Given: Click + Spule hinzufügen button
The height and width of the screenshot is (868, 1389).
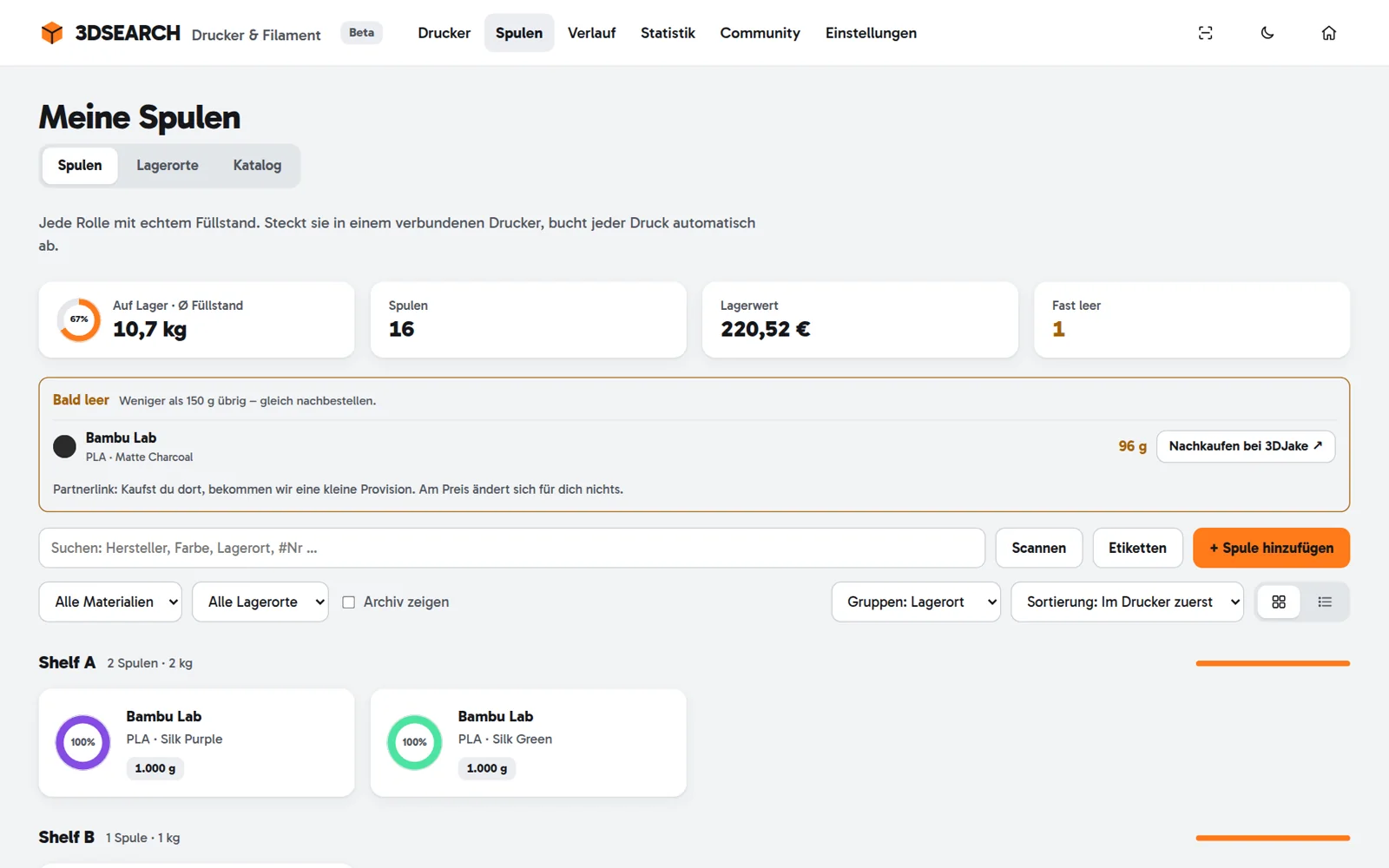Looking at the screenshot, I should (x=1271, y=548).
